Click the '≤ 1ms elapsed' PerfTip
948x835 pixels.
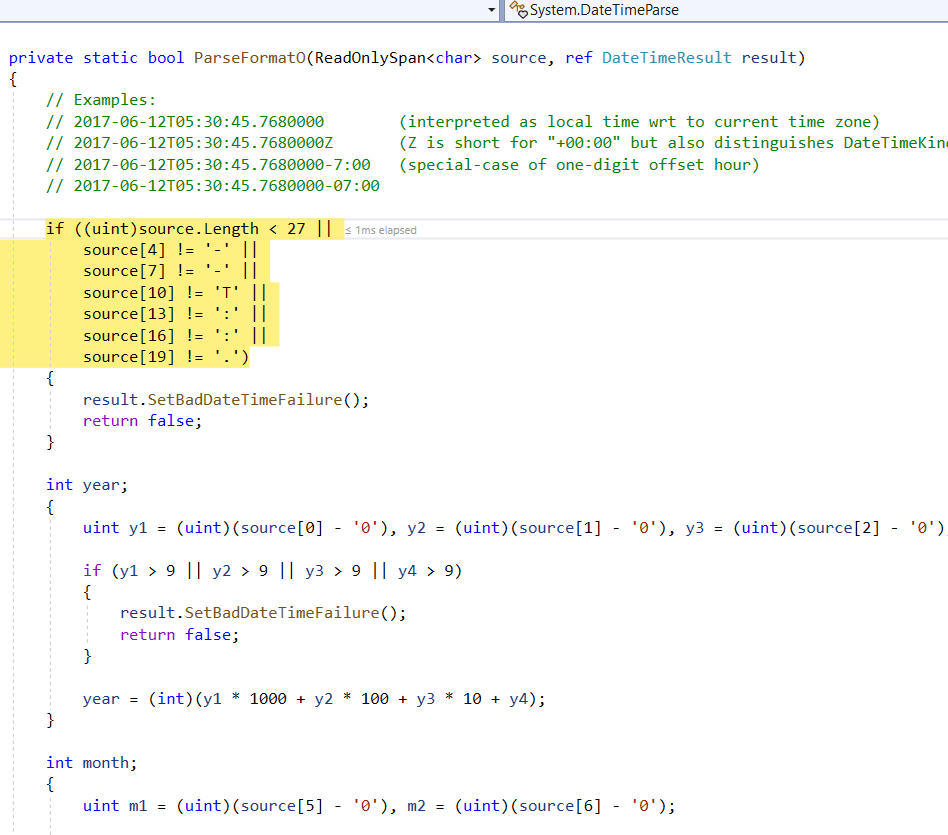pos(383,229)
